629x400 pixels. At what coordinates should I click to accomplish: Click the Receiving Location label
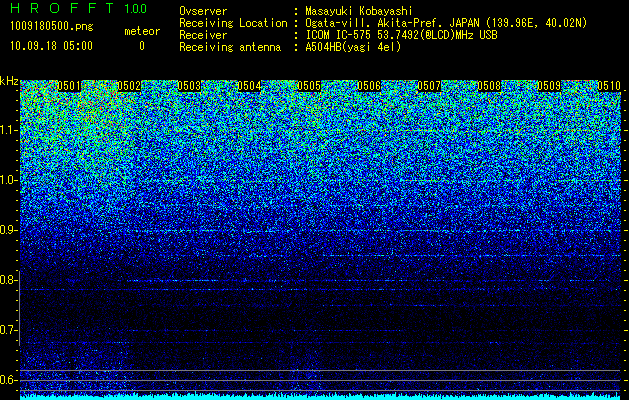[x=233, y=23]
